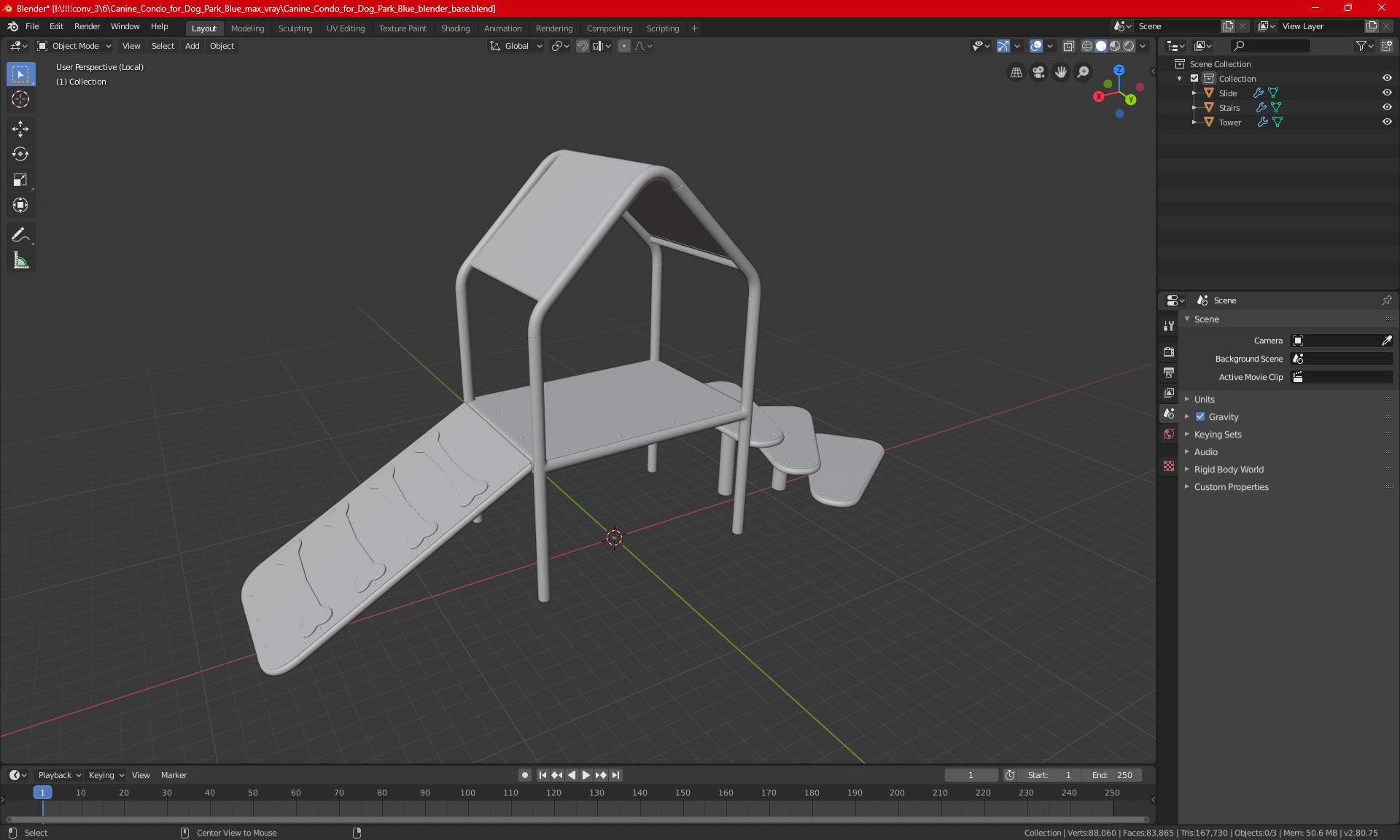Switch to the Shading workspace tab

pyautogui.click(x=455, y=28)
